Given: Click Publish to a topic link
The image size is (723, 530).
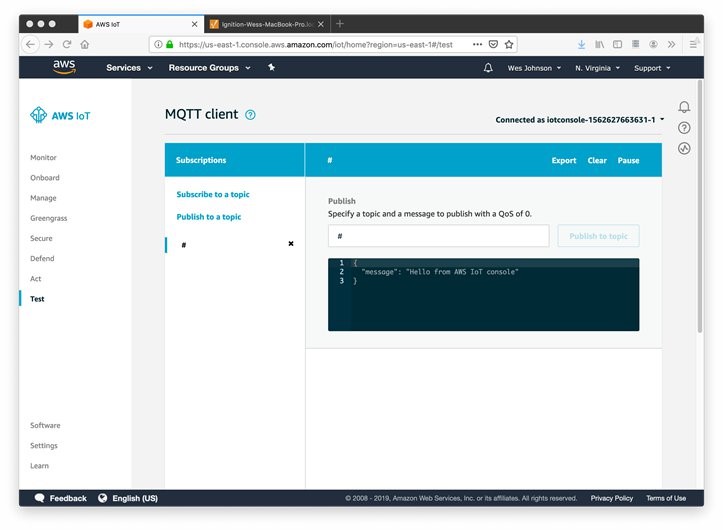Looking at the screenshot, I should (x=208, y=217).
